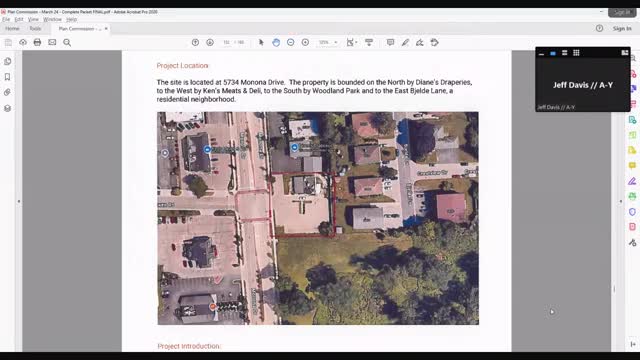The image size is (640, 360).
Task: Select the Plan Commission document tab
Action: coord(79,29)
